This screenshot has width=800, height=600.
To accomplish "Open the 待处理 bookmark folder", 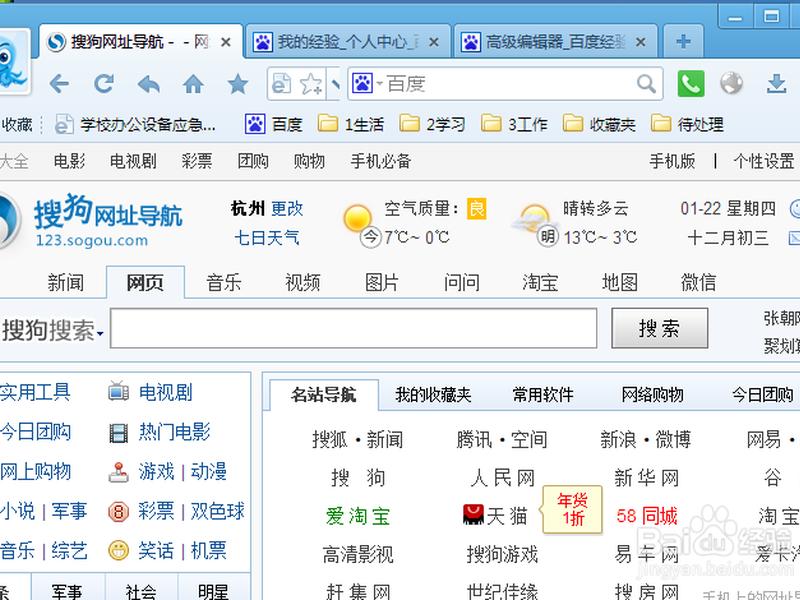I will tap(687, 124).
